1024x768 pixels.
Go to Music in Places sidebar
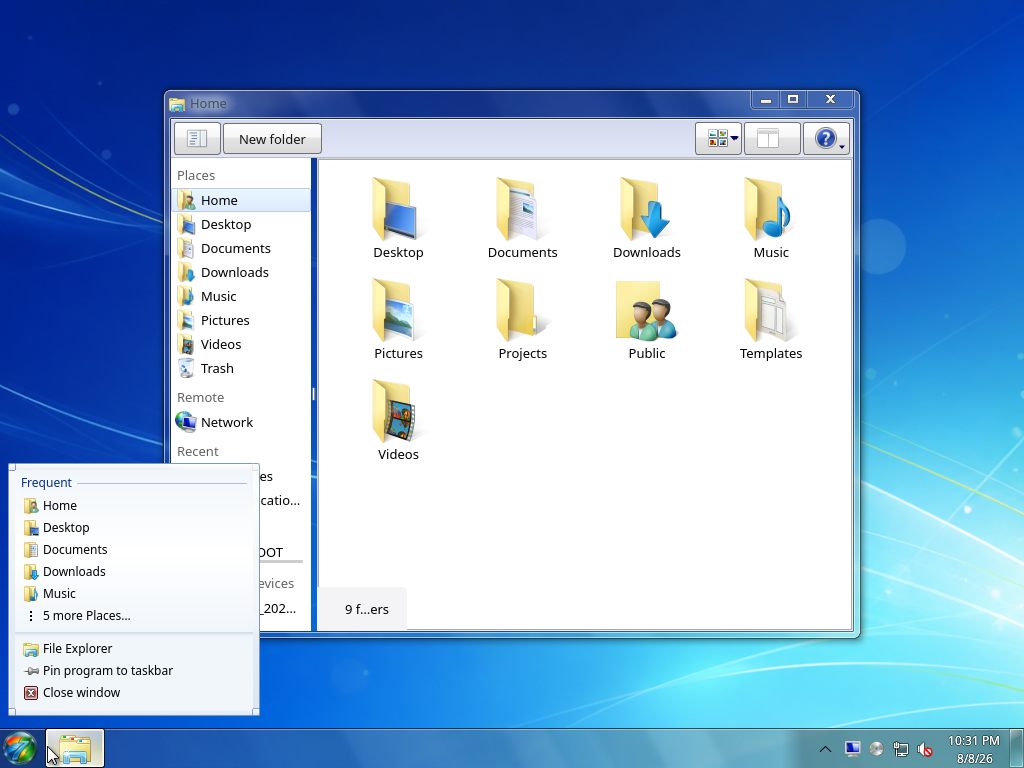241,296
